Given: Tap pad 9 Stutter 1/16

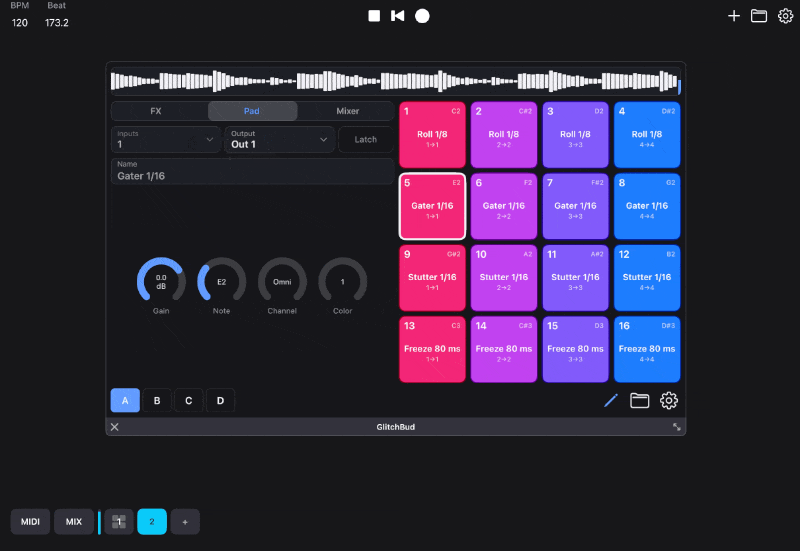Looking at the screenshot, I should click(432, 278).
